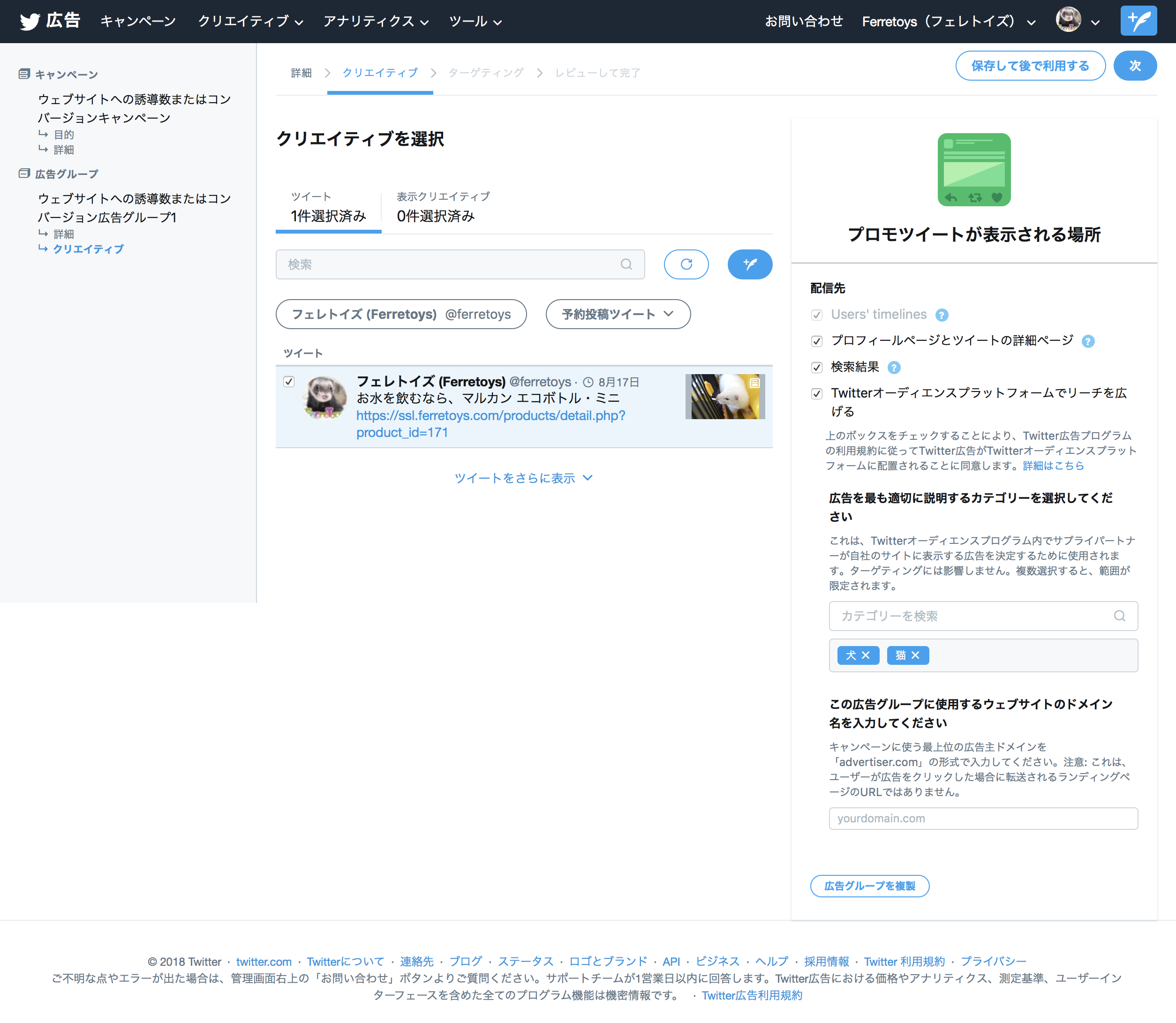The image size is (1176, 1023).
Task: Remove the 猫 category tag
Action: click(x=915, y=655)
